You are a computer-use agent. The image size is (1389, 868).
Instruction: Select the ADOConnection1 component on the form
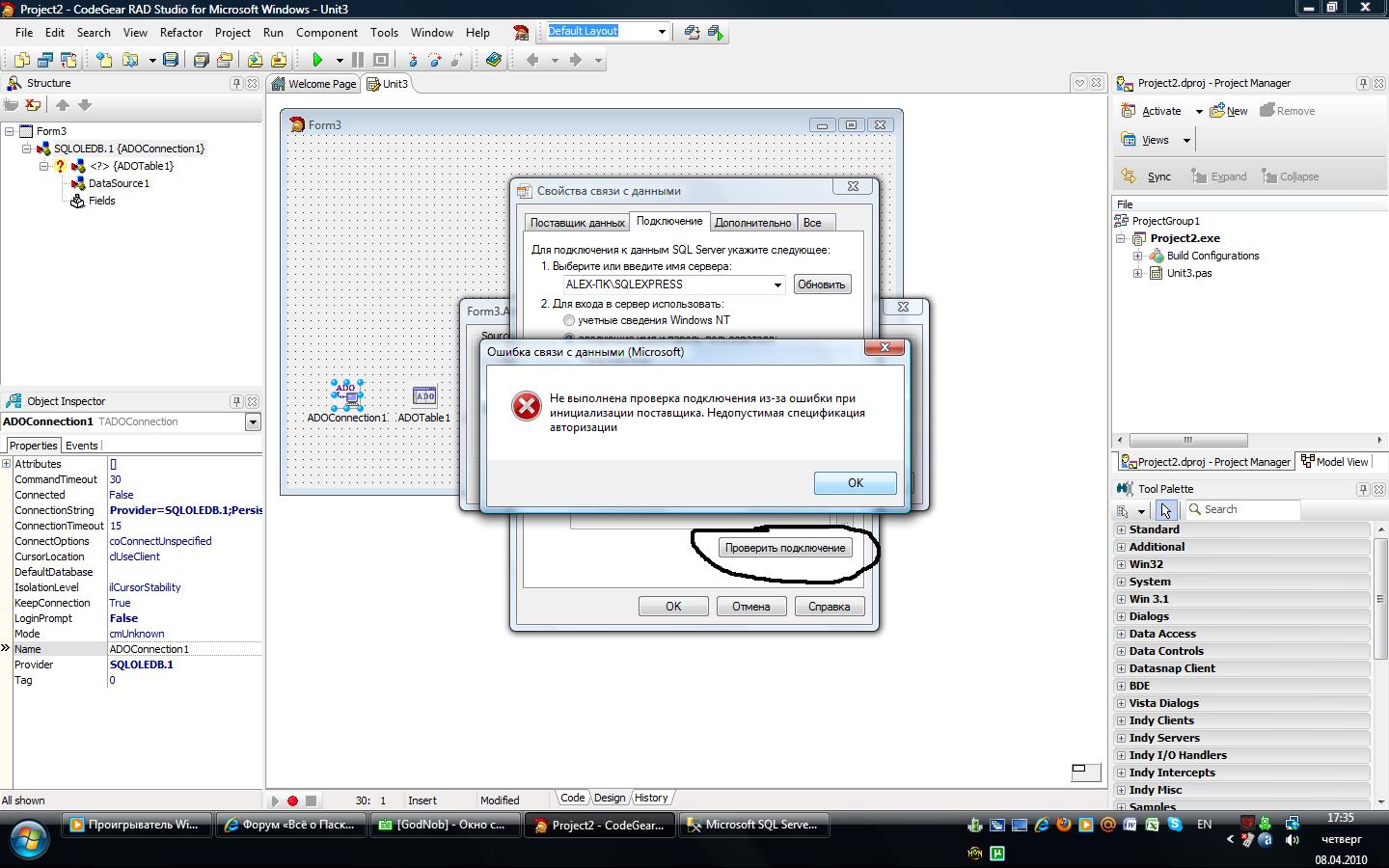346,395
